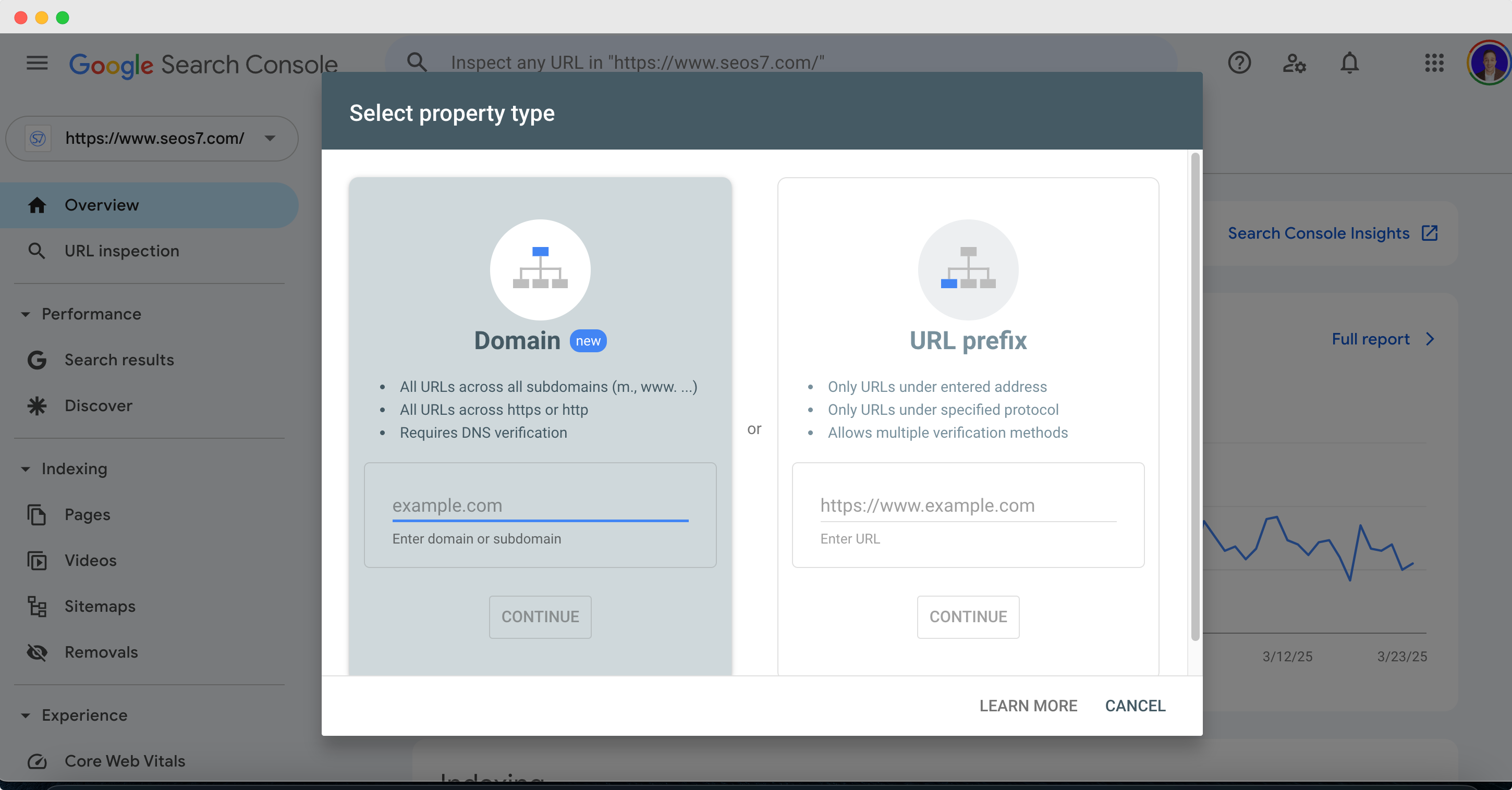Click the 'new' badge next to Domain
This screenshot has height=790, width=1512.
click(588, 341)
